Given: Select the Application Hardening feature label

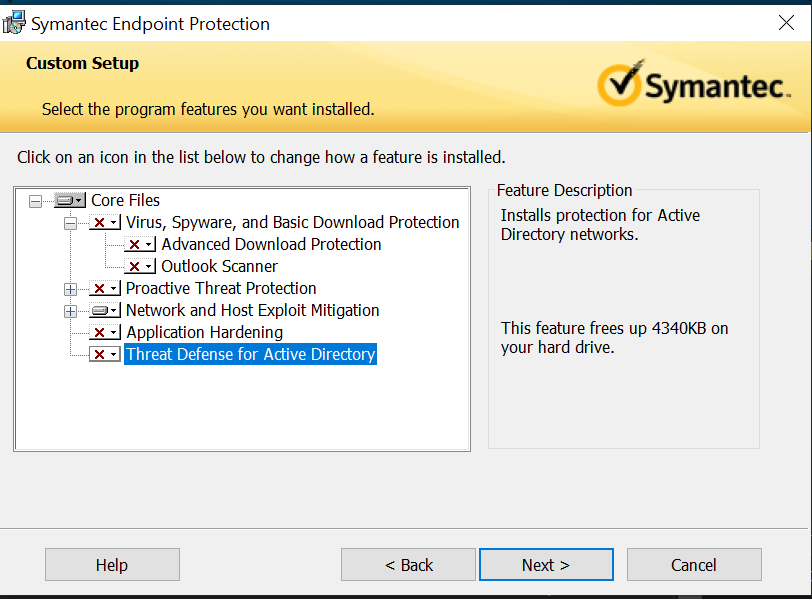Looking at the screenshot, I should tap(204, 333).
